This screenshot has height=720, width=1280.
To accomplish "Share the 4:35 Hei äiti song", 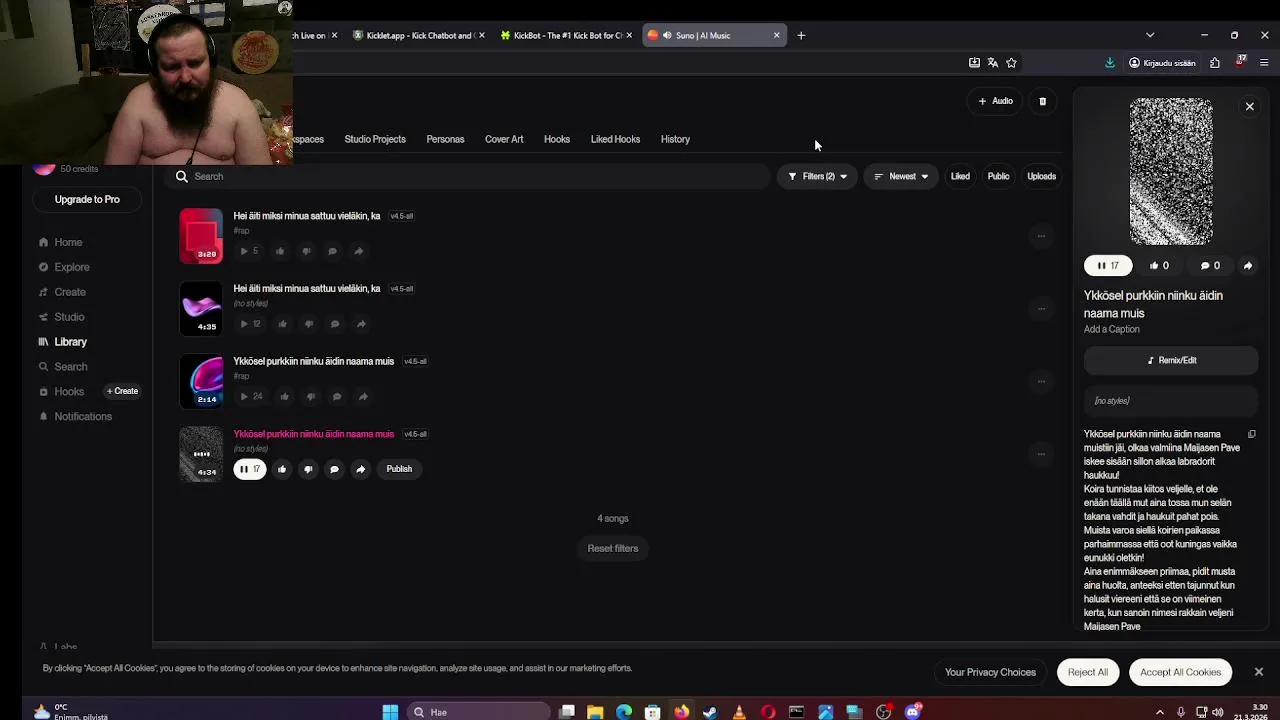I will coord(361,324).
